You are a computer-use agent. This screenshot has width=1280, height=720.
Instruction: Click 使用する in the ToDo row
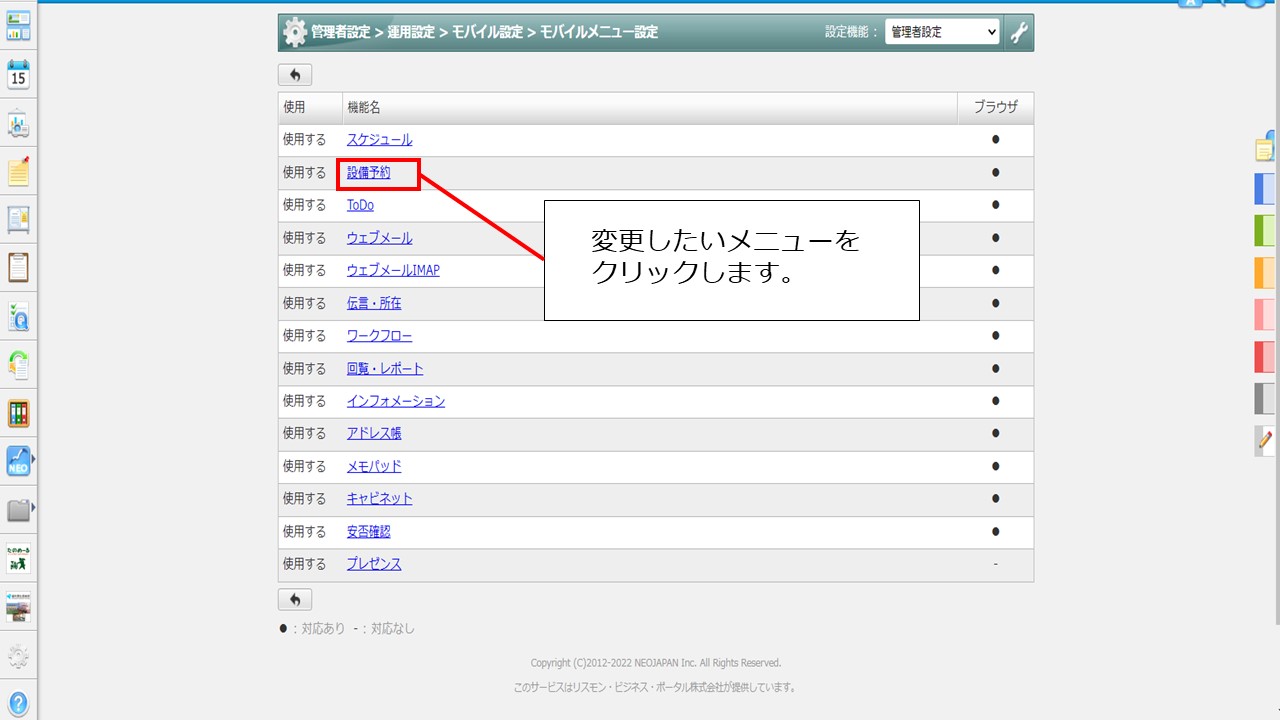[304, 205]
